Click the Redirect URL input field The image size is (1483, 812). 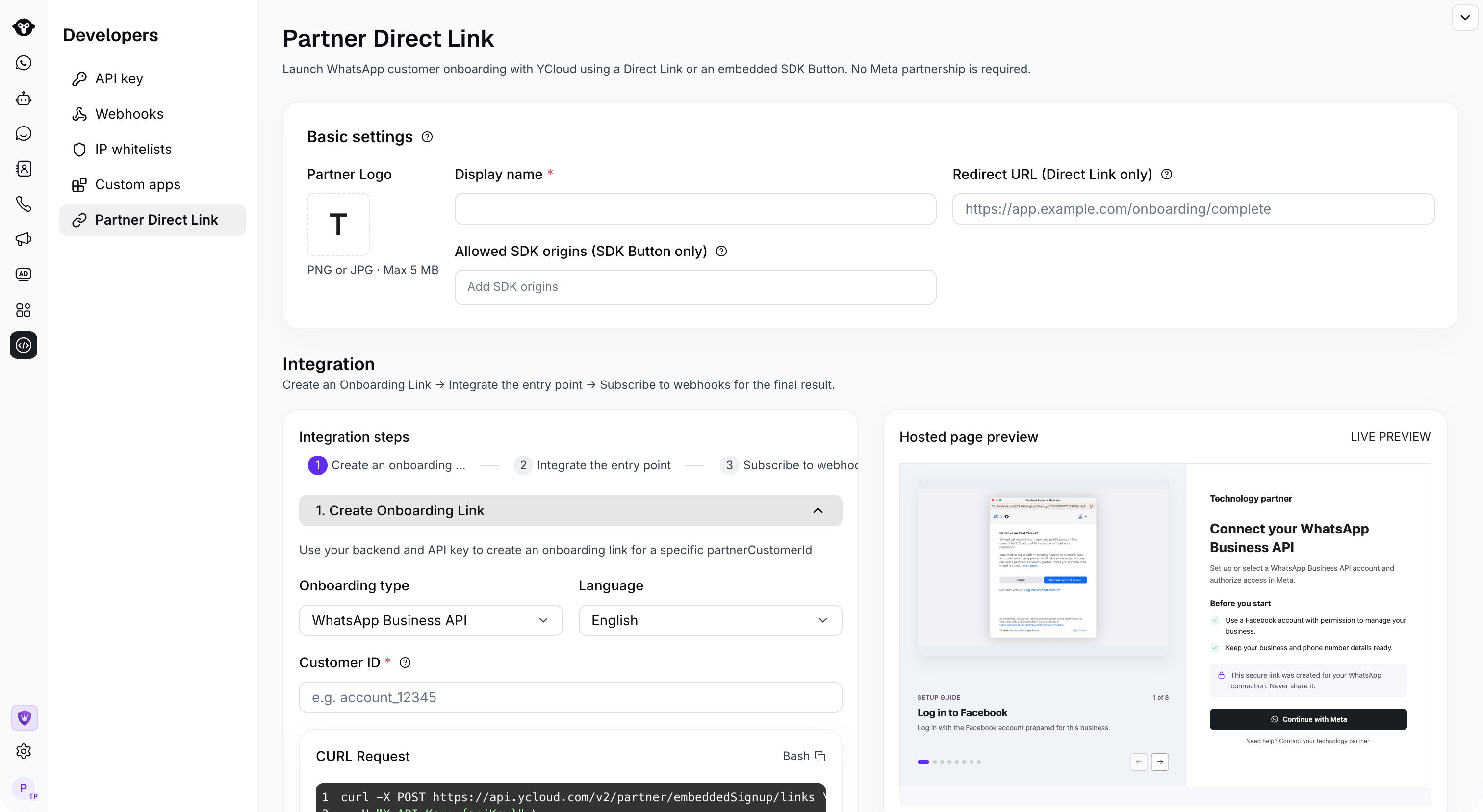[1194, 209]
